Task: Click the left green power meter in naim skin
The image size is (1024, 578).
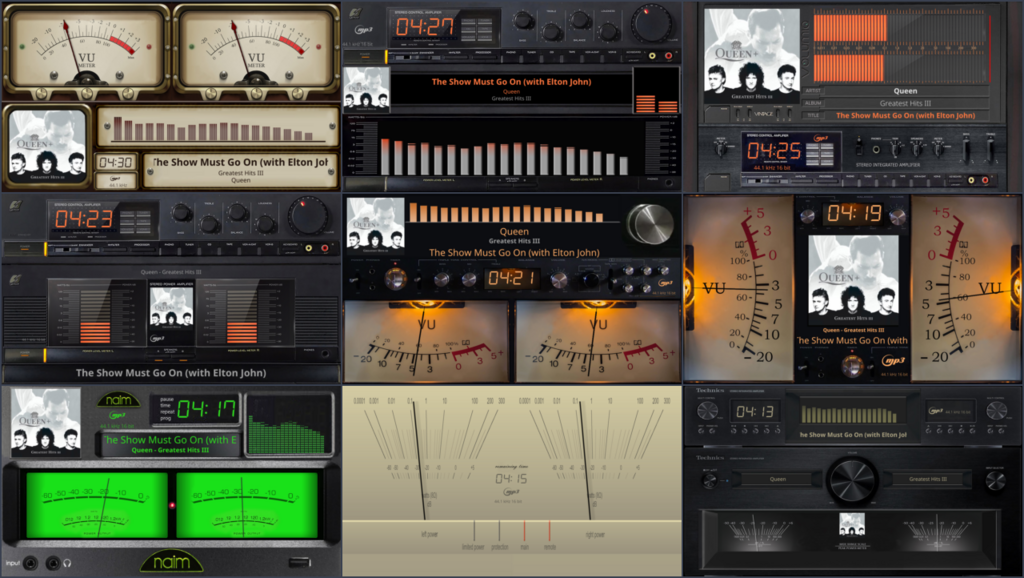Action: [96, 504]
